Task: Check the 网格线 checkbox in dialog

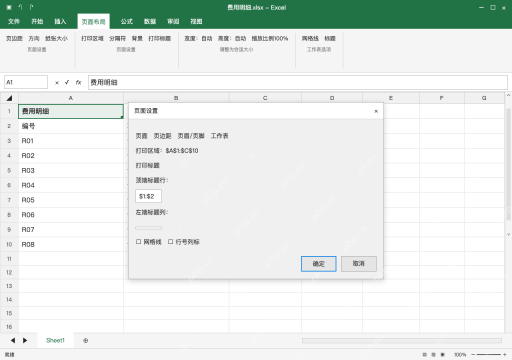Action: tap(138, 242)
